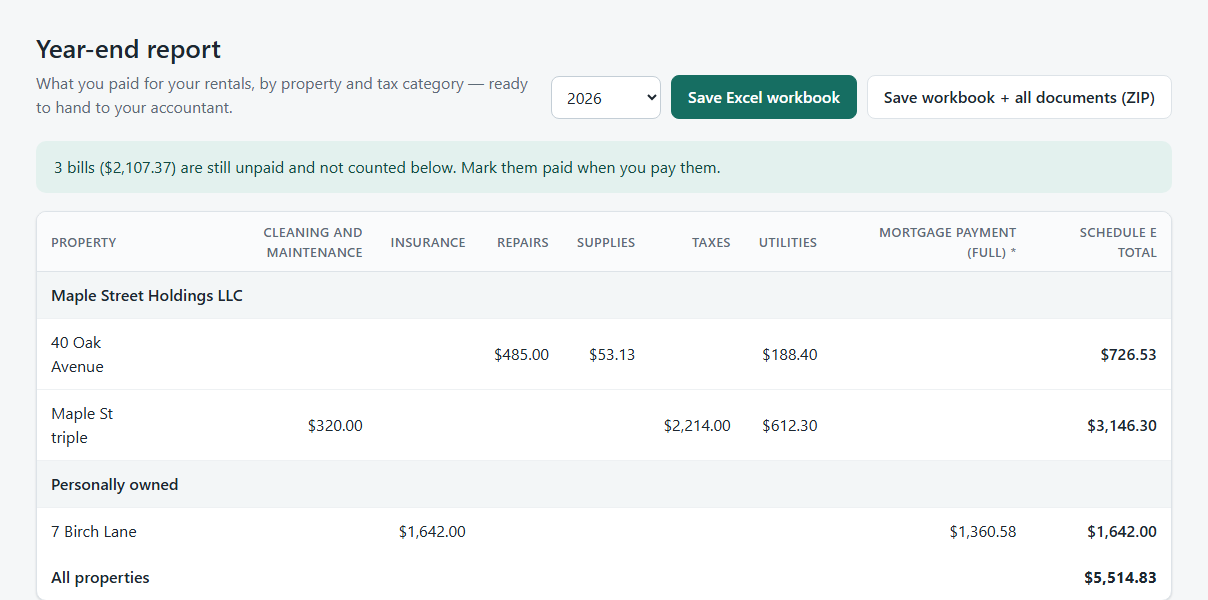
Task: Click the $53.13 supplies value
Action: point(612,354)
